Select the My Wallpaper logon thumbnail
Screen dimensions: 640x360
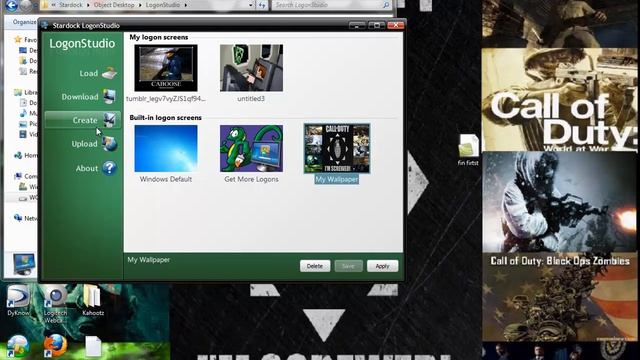pyautogui.click(x=337, y=149)
